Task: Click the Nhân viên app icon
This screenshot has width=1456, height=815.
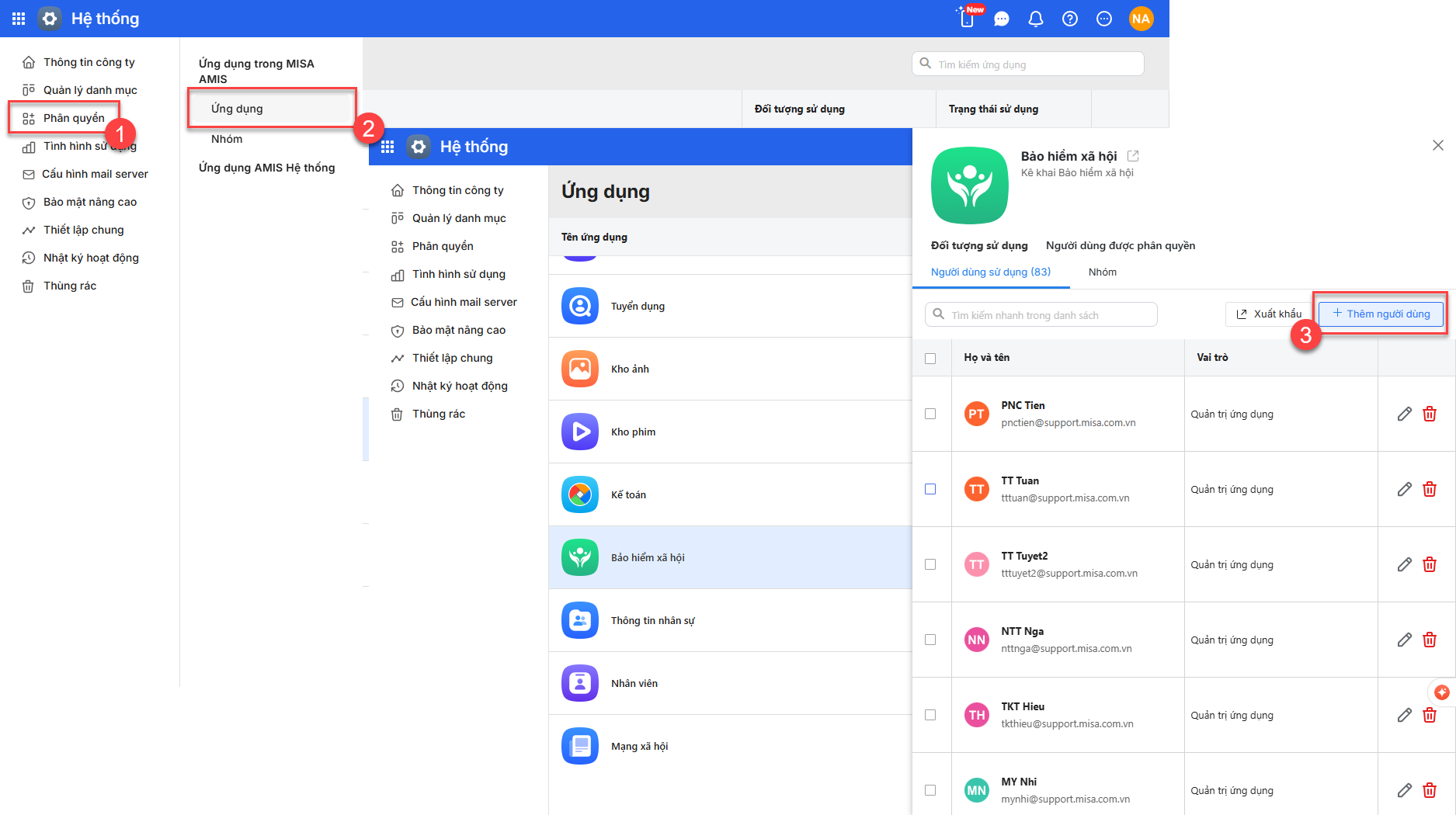Action: click(580, 683)
